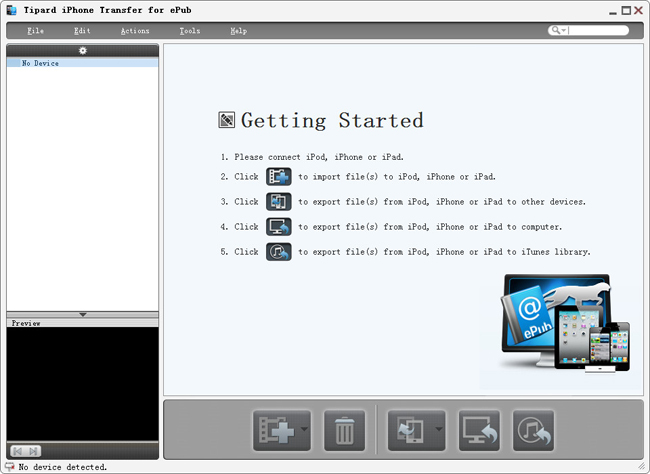
Task: Open the File menu
Action: [x=35, y=31]
